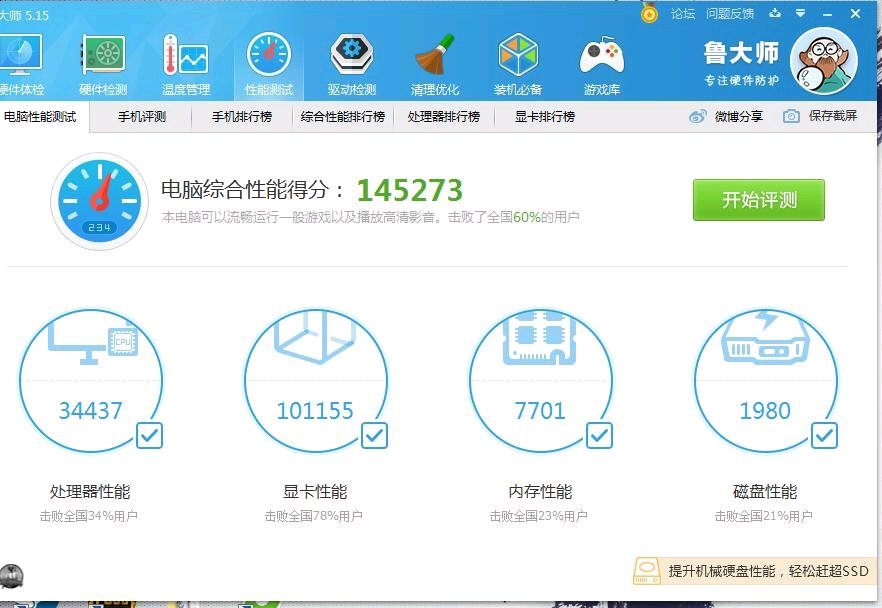Screen dimensions: 882x608
Task: Click 击败全国21%用户 text
Action: click(x=764, y=516)
